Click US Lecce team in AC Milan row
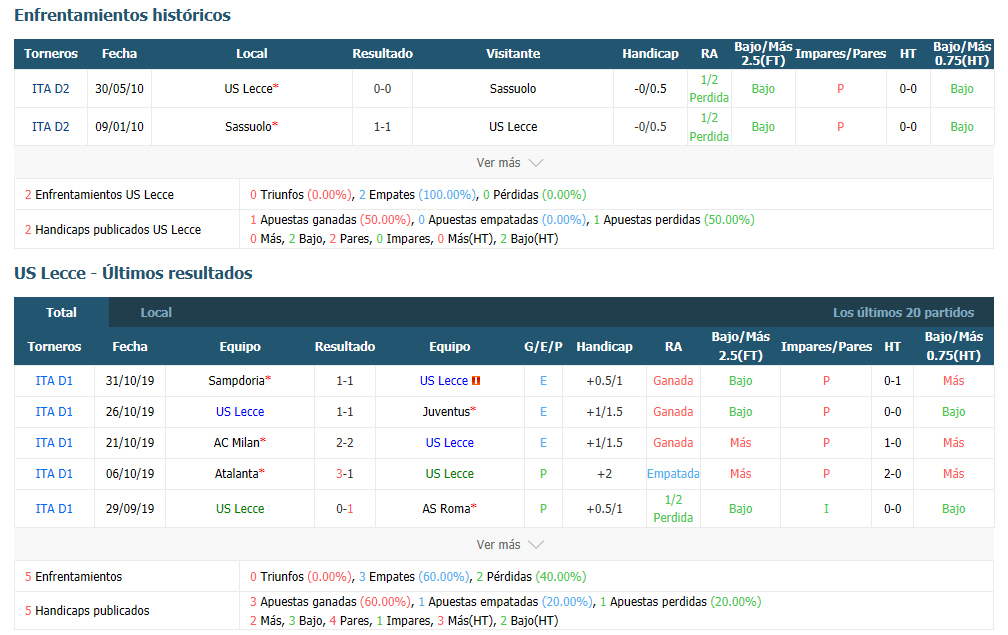 click(449, 442)
